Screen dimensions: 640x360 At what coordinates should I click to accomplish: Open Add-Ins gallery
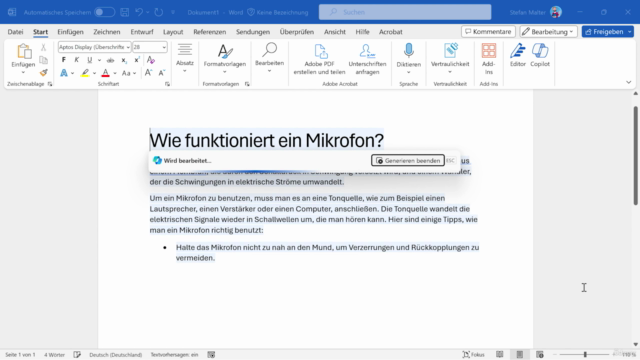pyautogui.click(x=489, y=60)
